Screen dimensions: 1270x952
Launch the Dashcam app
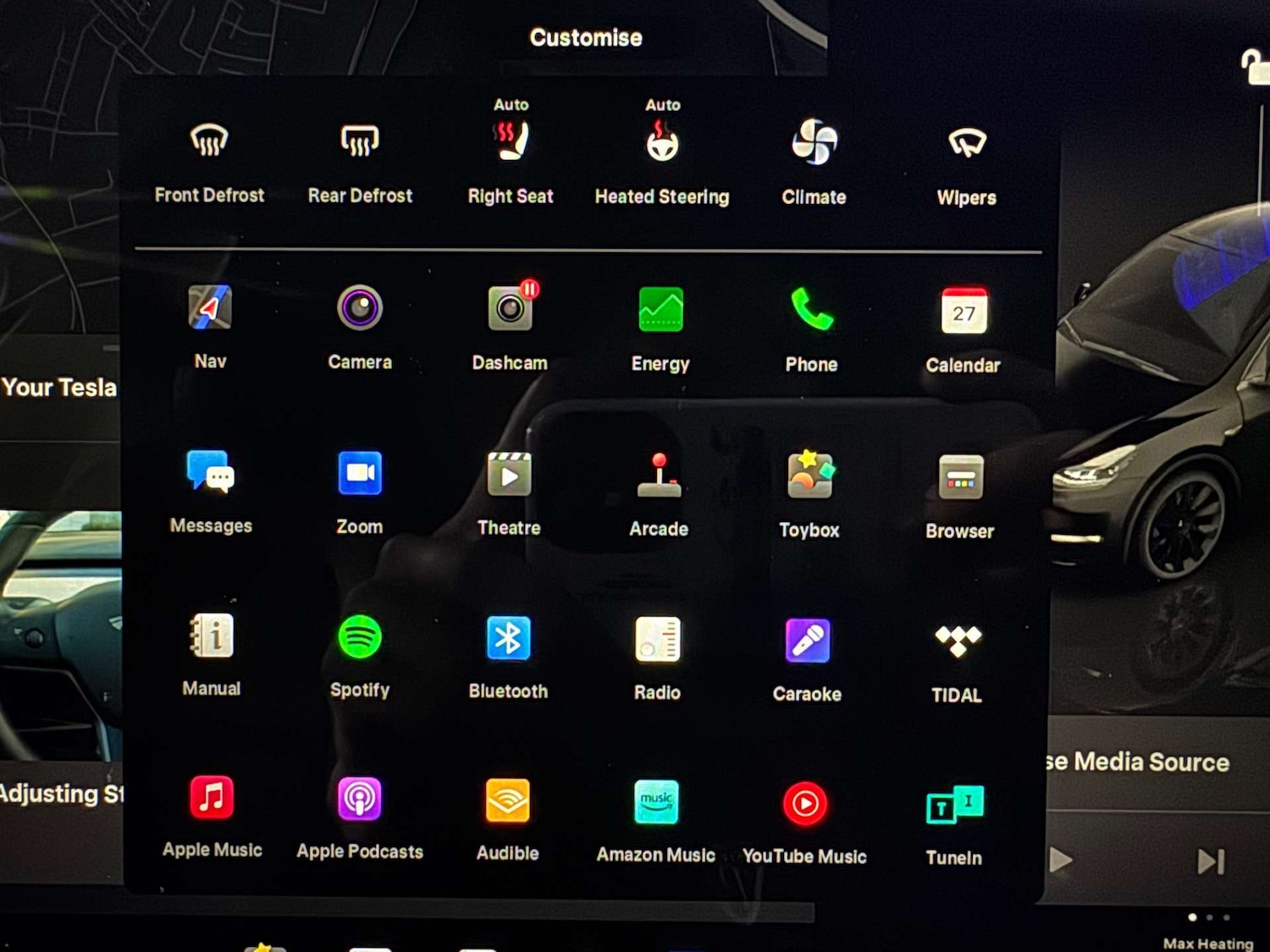[x=510, y=309]
